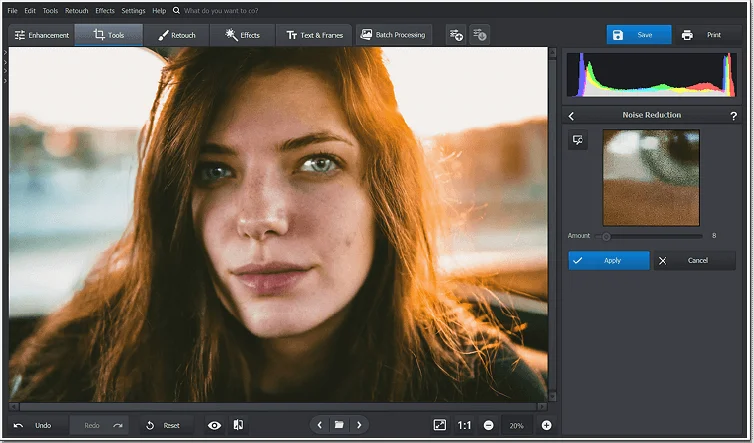The width and height of the screenshot is (754, 443).
Task: Cancel the noise reduction changes
Action: 694,260
